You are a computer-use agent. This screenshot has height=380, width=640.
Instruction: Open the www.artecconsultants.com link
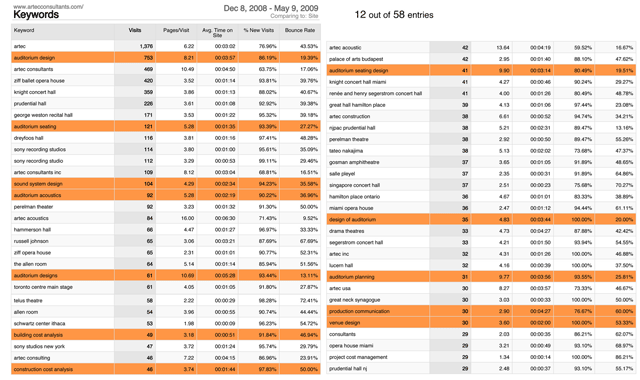[49, 7]
